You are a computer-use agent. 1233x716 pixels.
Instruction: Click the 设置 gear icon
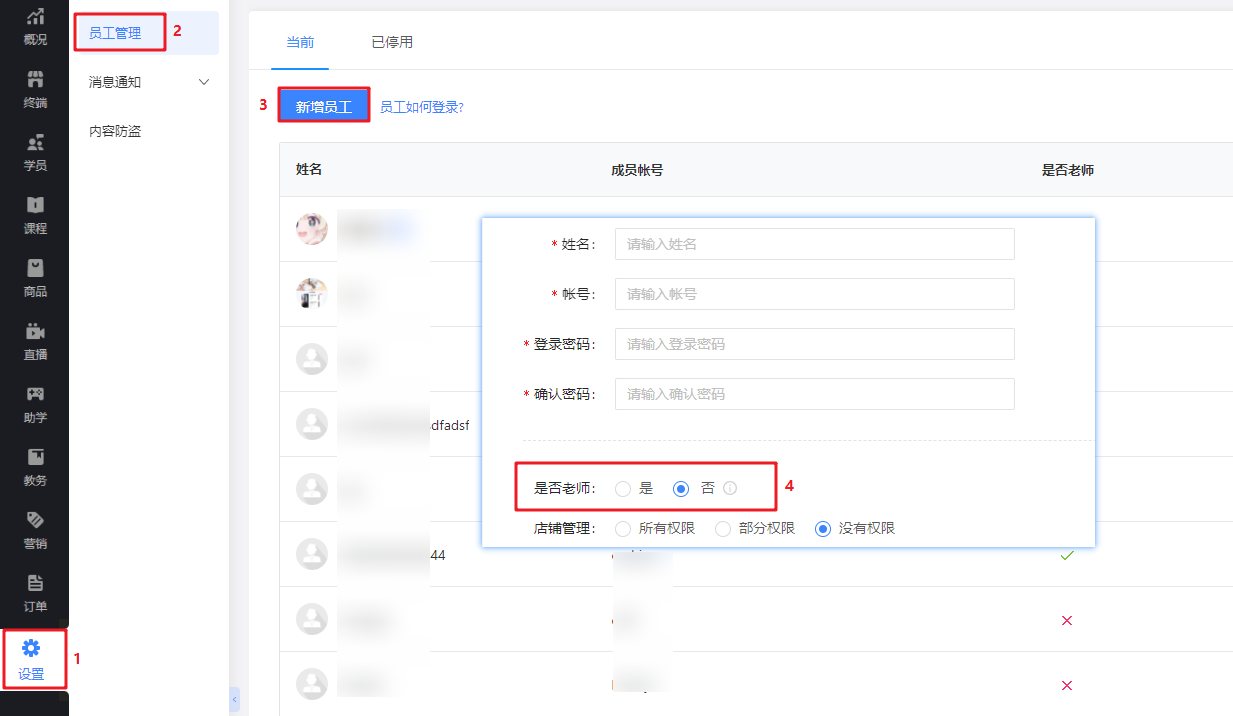coord(32,648)
